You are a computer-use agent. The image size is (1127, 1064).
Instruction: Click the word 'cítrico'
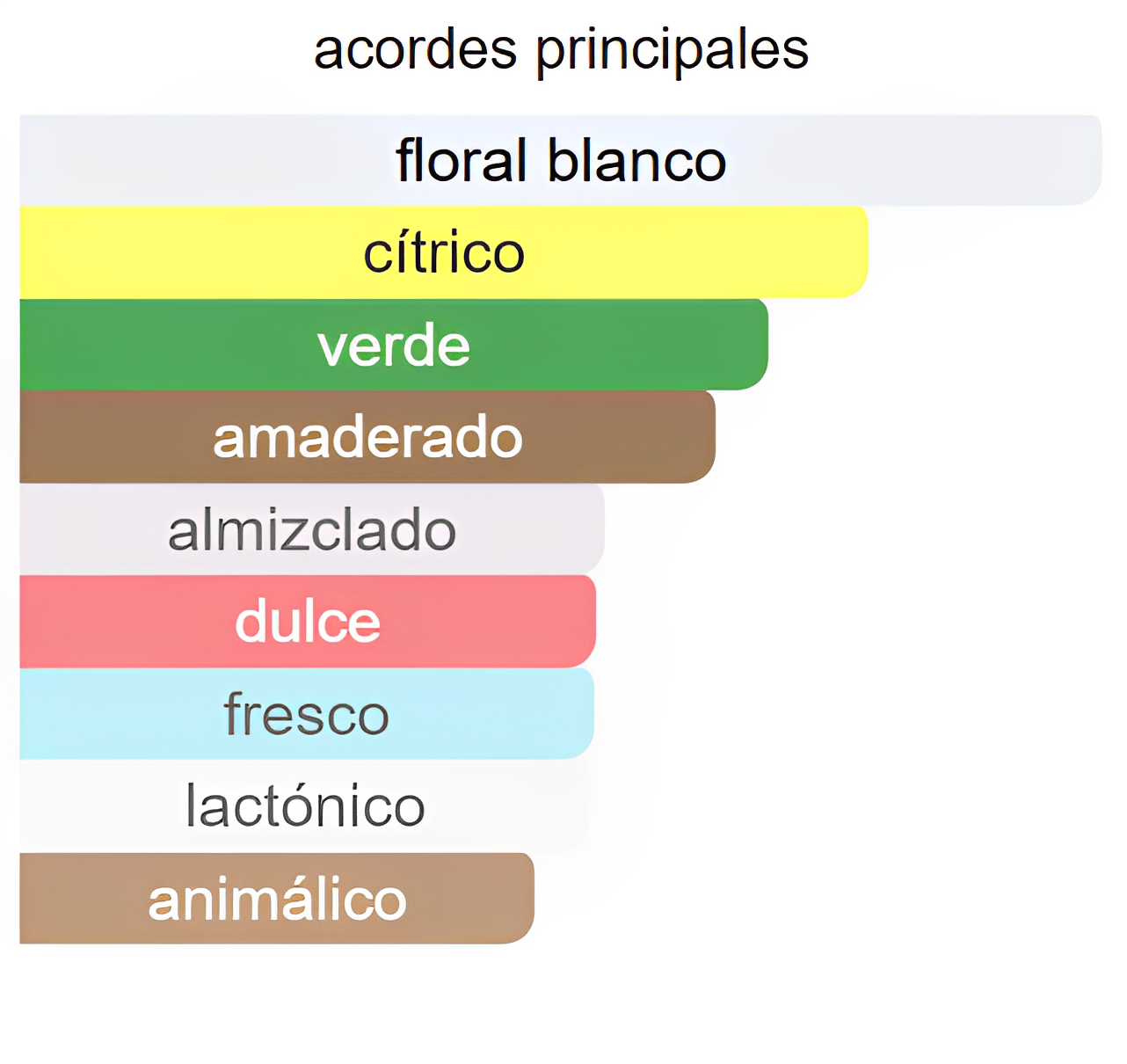[444, 252]
